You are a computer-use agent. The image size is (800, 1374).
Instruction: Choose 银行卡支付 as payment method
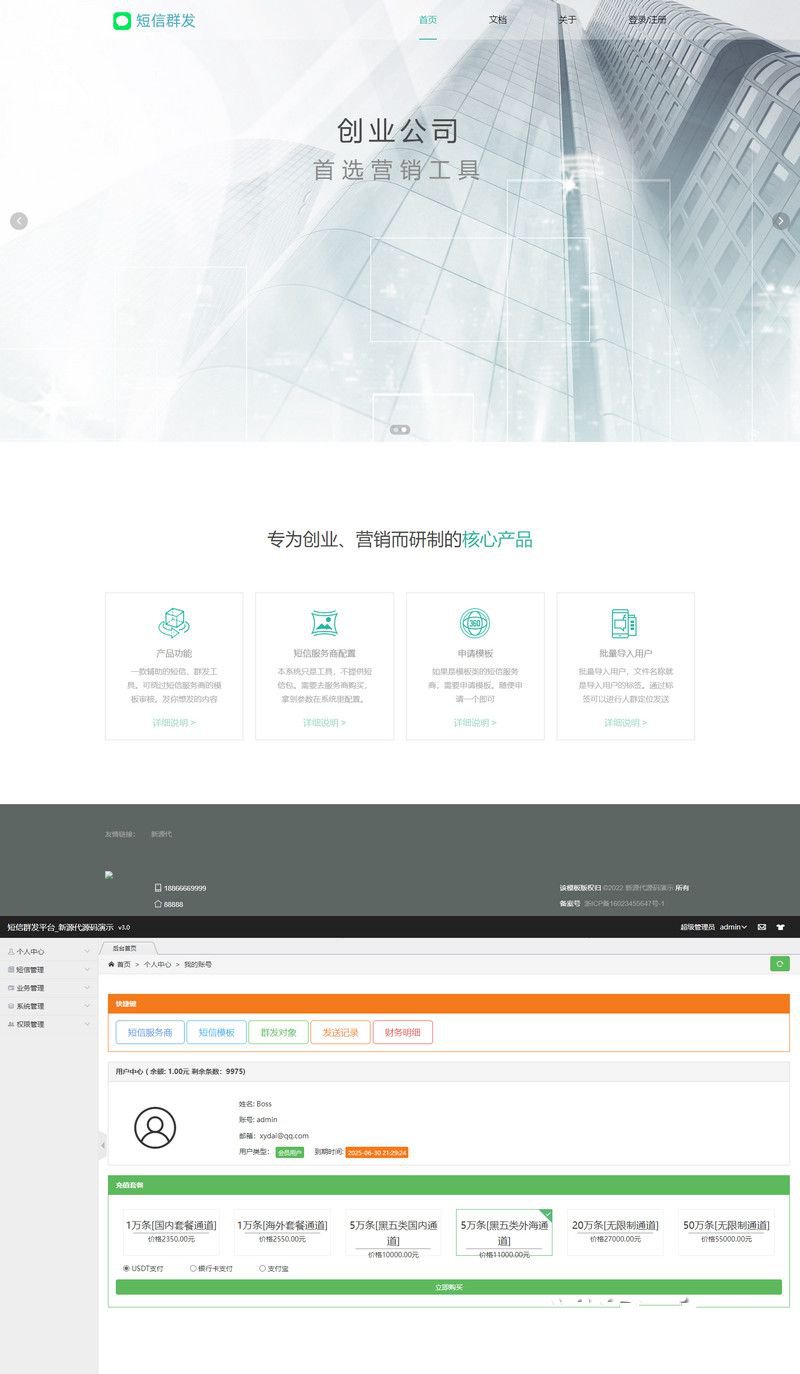[x=193, y=1267]
